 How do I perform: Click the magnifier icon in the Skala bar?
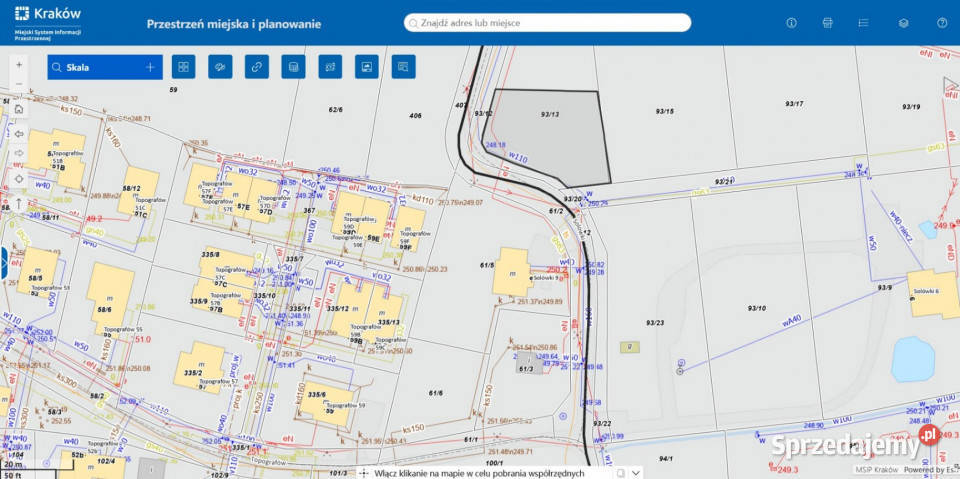click(x=57, y=67)
